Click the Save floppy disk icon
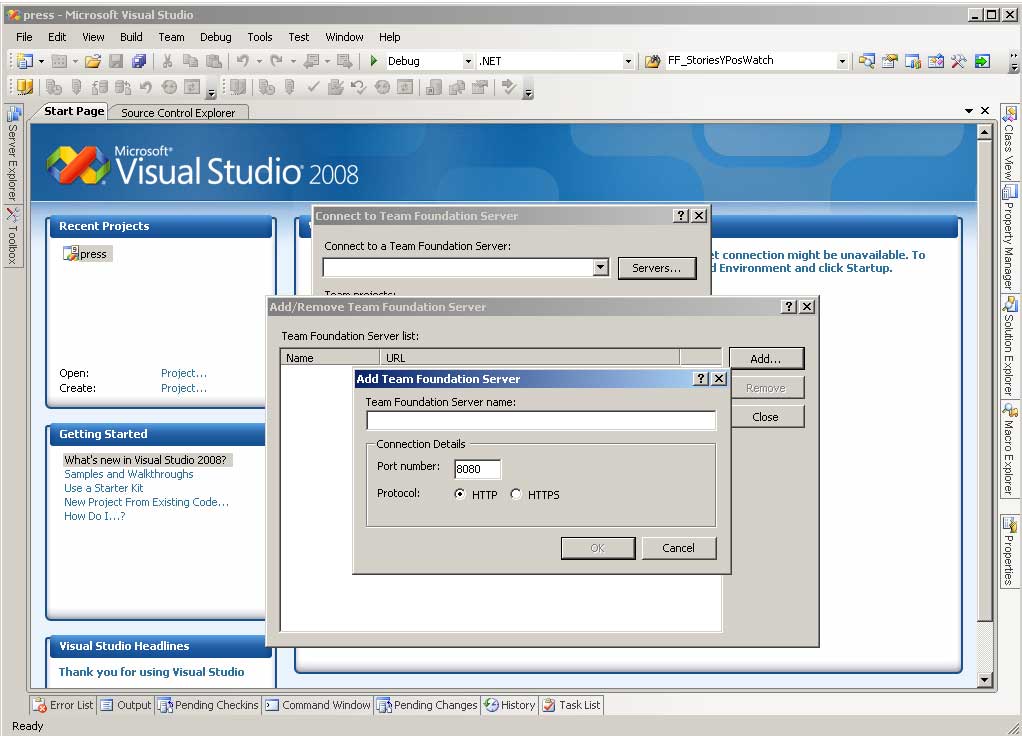Screen dimensions: 1022x736 point(116,61)
